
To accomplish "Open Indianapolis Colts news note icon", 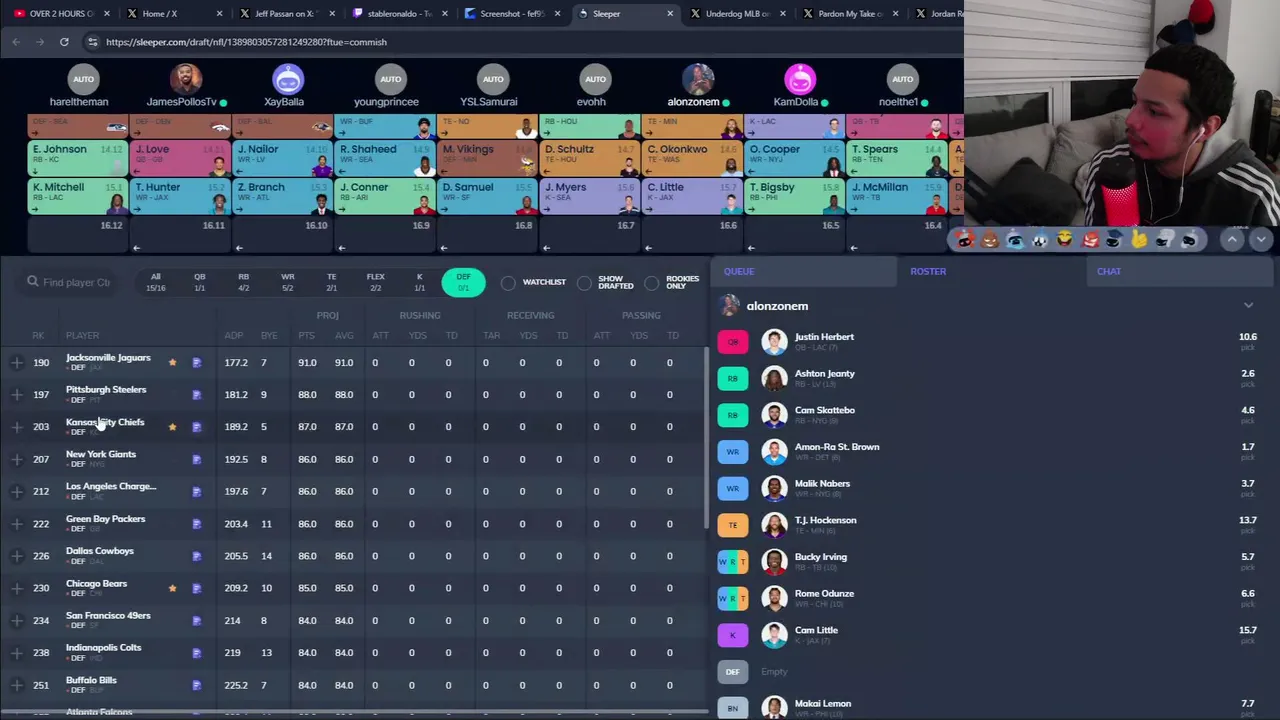I will point(197,653).
